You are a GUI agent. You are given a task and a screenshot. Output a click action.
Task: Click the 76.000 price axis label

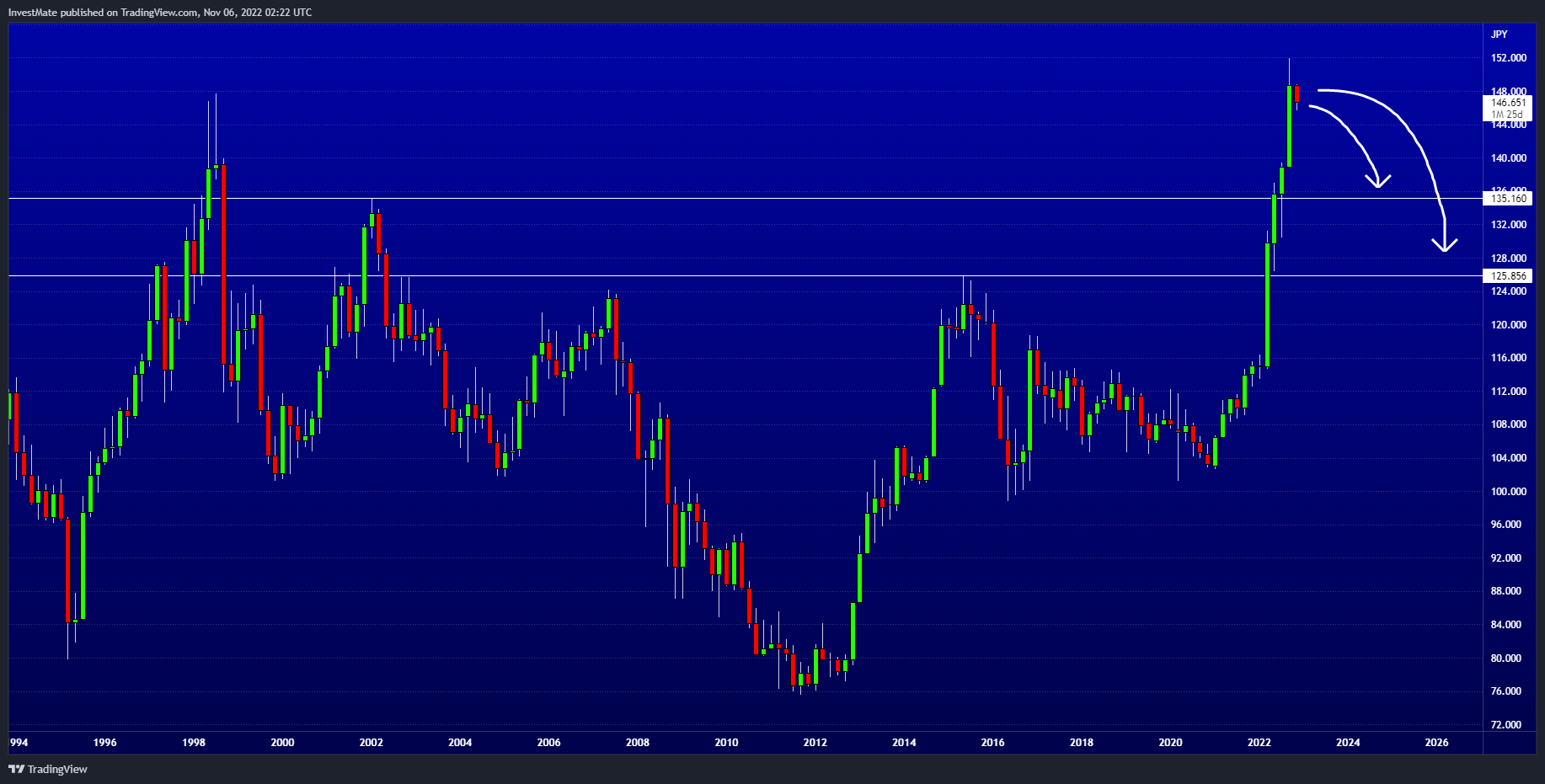point(1505,691)
